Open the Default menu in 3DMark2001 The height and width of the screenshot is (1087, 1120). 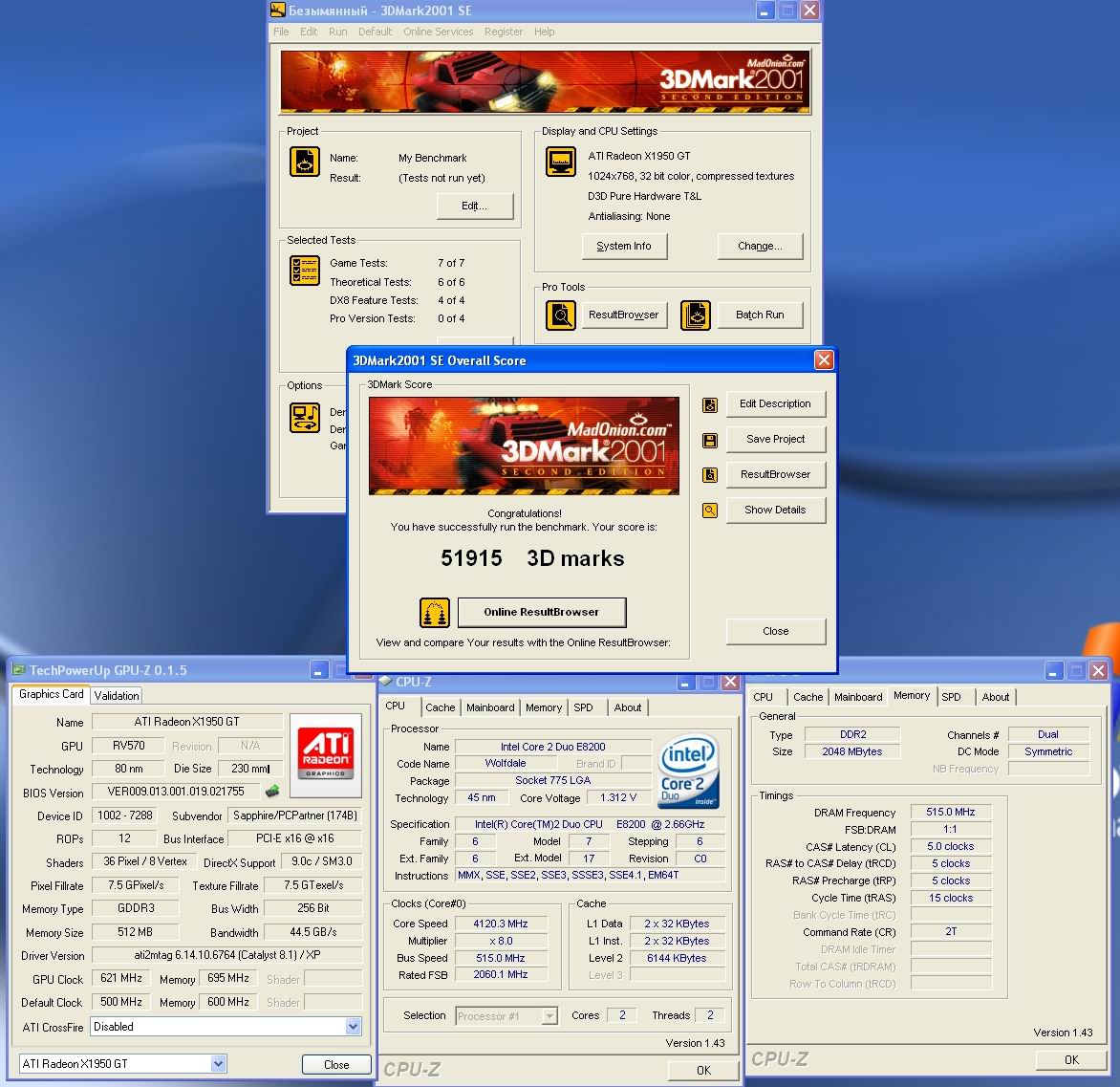(375, 32)
